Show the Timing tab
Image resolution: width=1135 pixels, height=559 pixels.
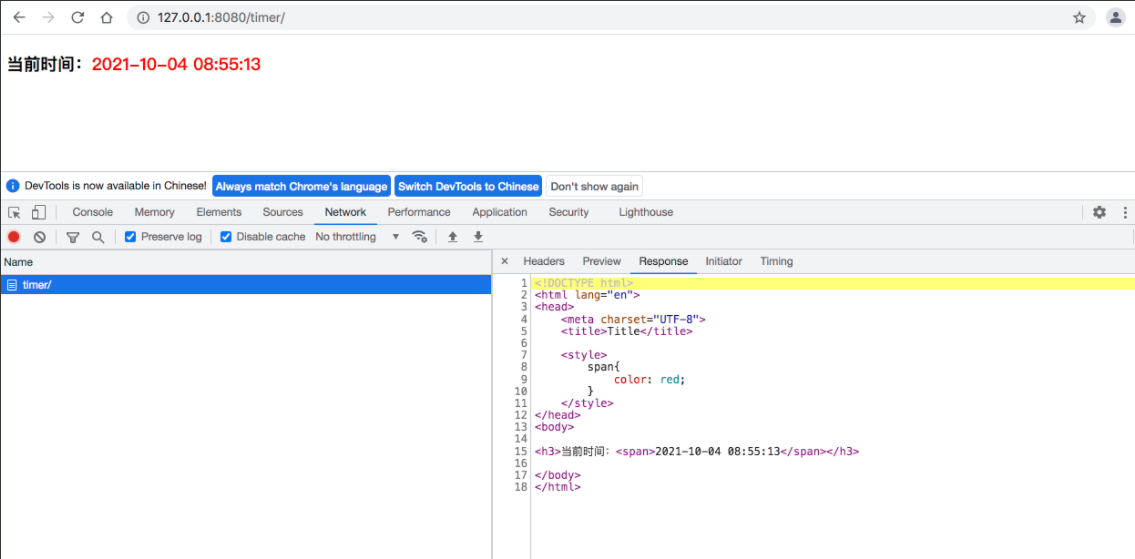pyautogui.click(x=776, y=261)
